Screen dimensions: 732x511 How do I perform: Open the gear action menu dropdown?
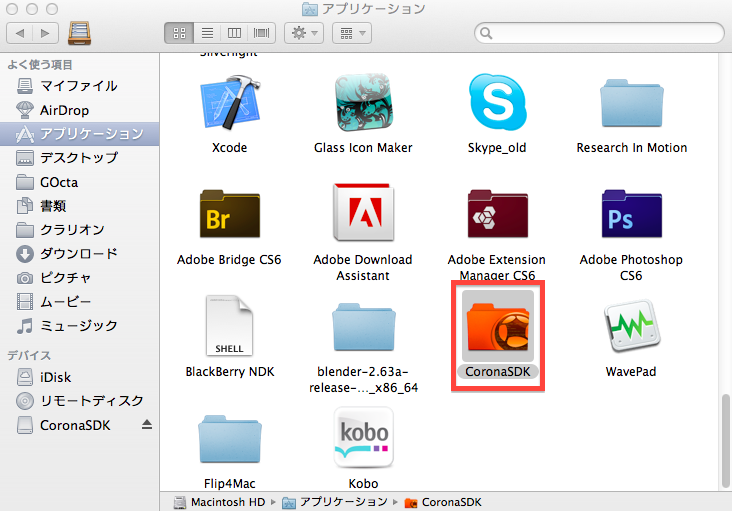click(x=304, y=33)
